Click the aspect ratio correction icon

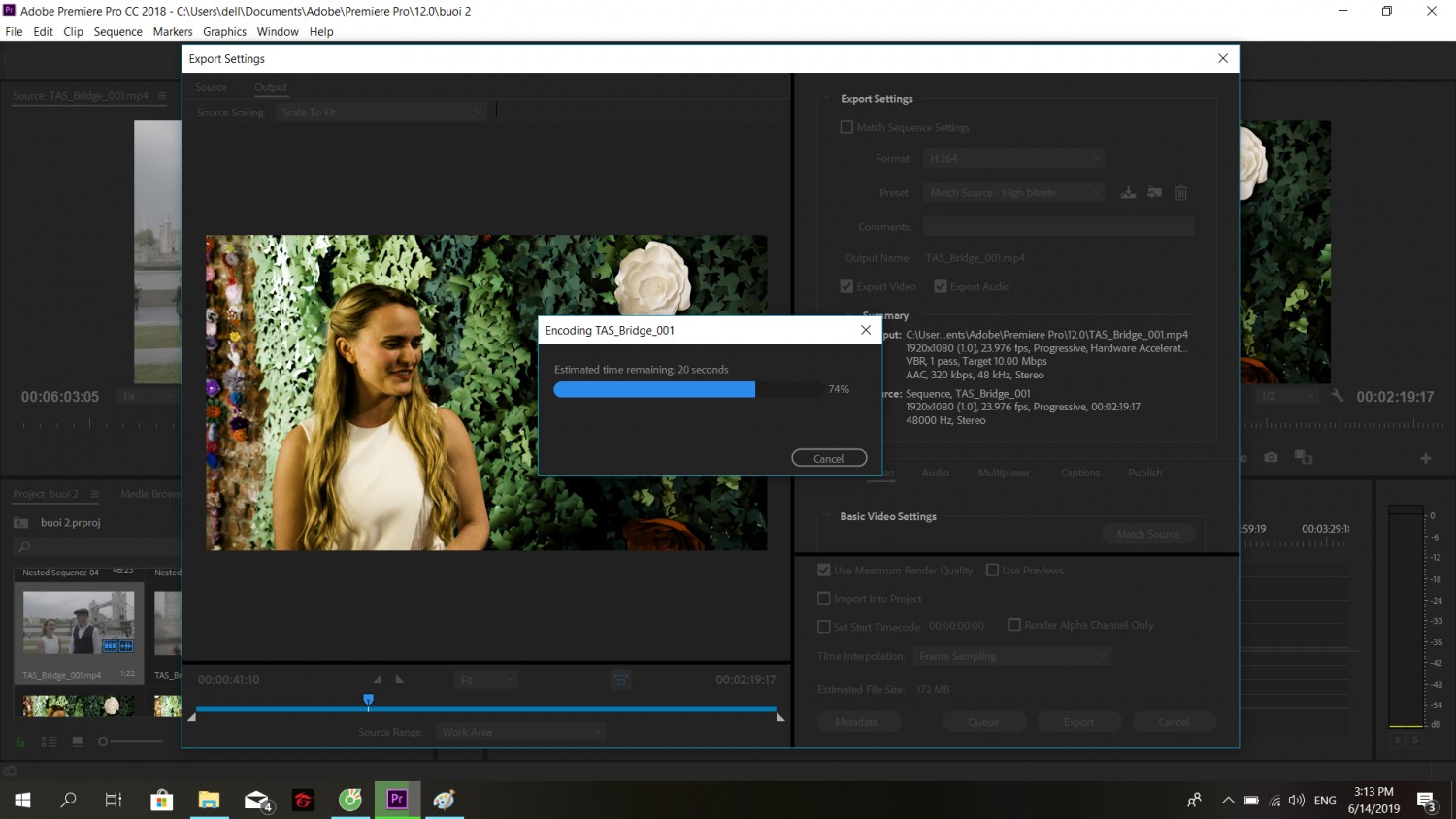(621, 679)
